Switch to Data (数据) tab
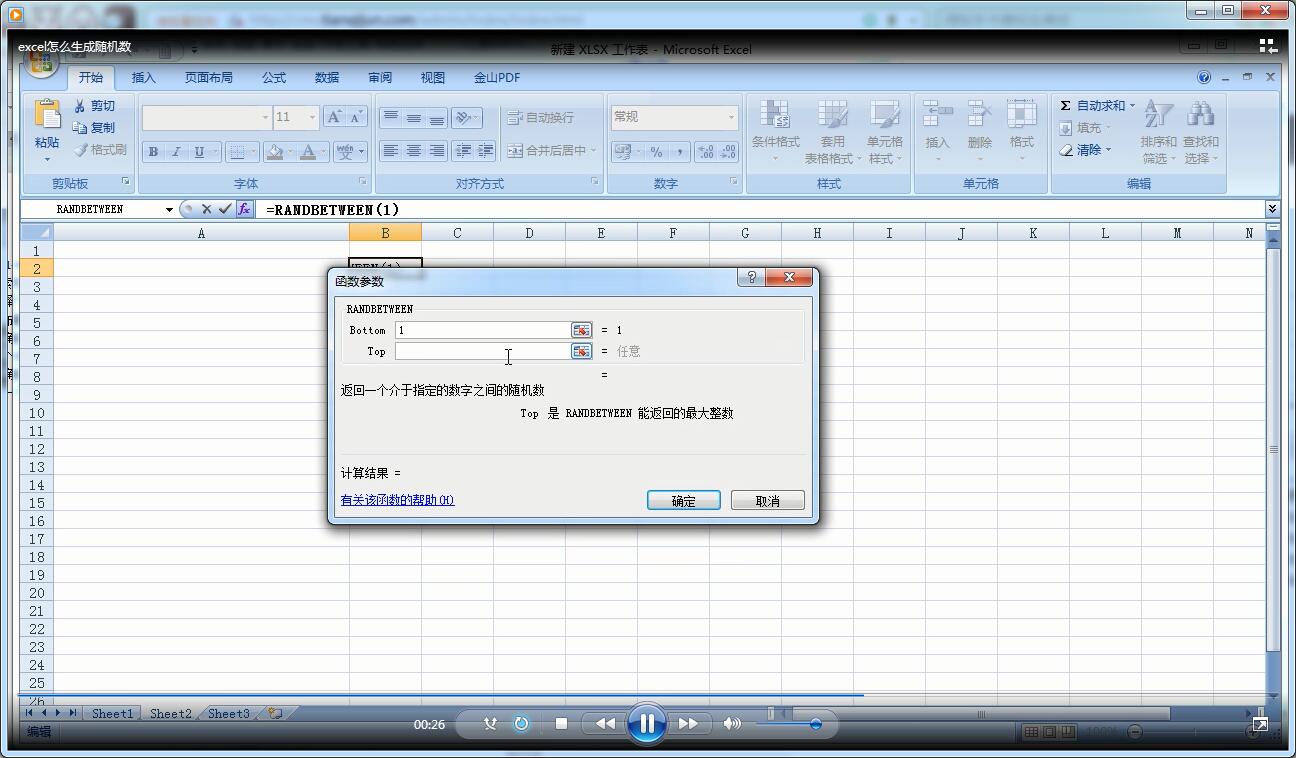 [x=327, y=77]
